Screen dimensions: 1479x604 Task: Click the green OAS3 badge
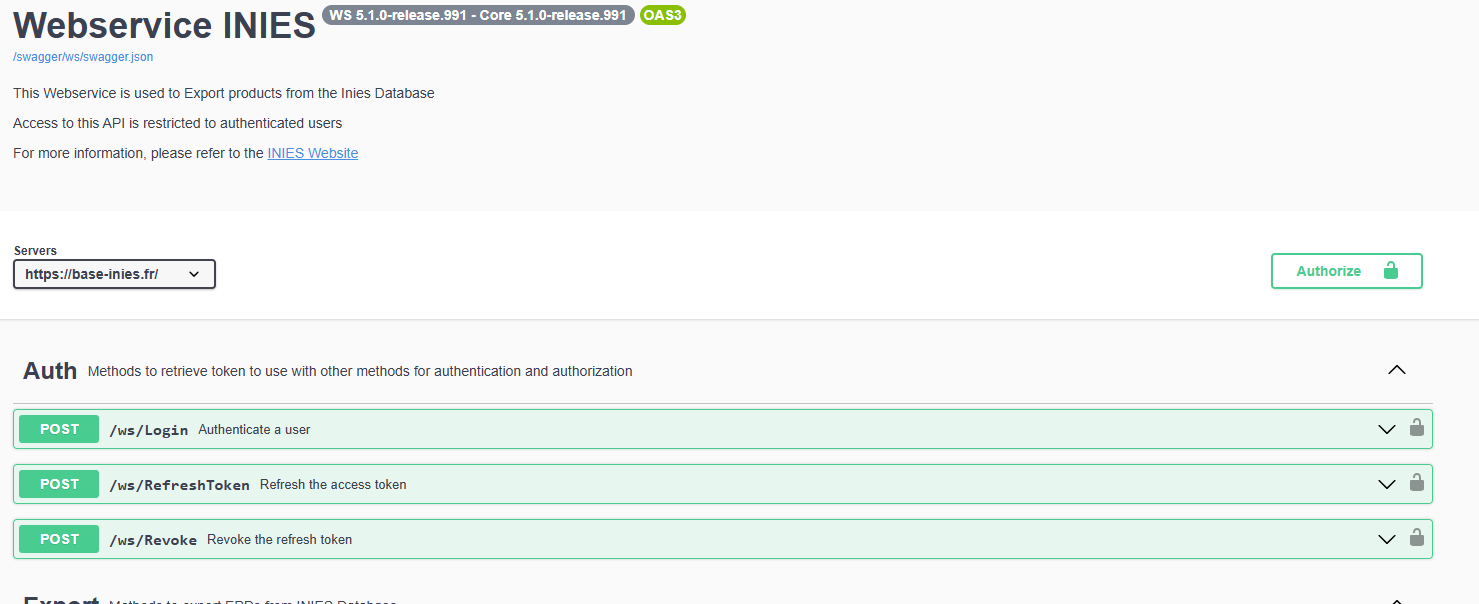[x=662, y=15]
